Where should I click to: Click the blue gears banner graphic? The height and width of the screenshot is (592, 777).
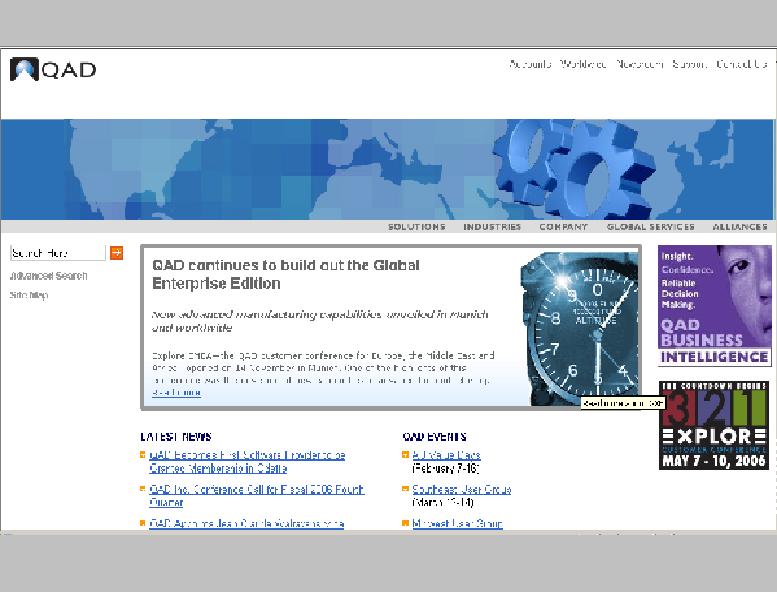click(x=568, y=166)
